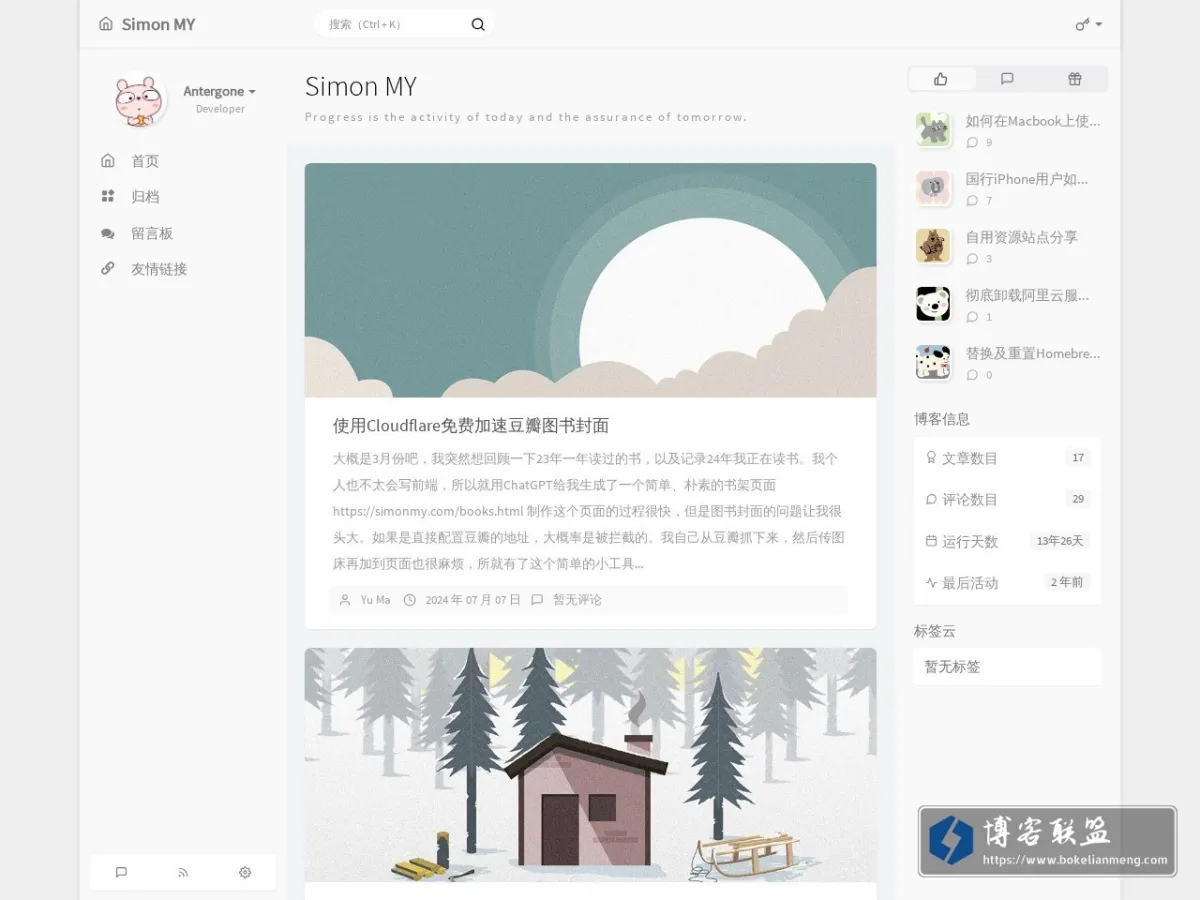Click the 留言板 chat bubbles icon
1200x900 pixels.
pyautogui.click(x=108, y=233)
